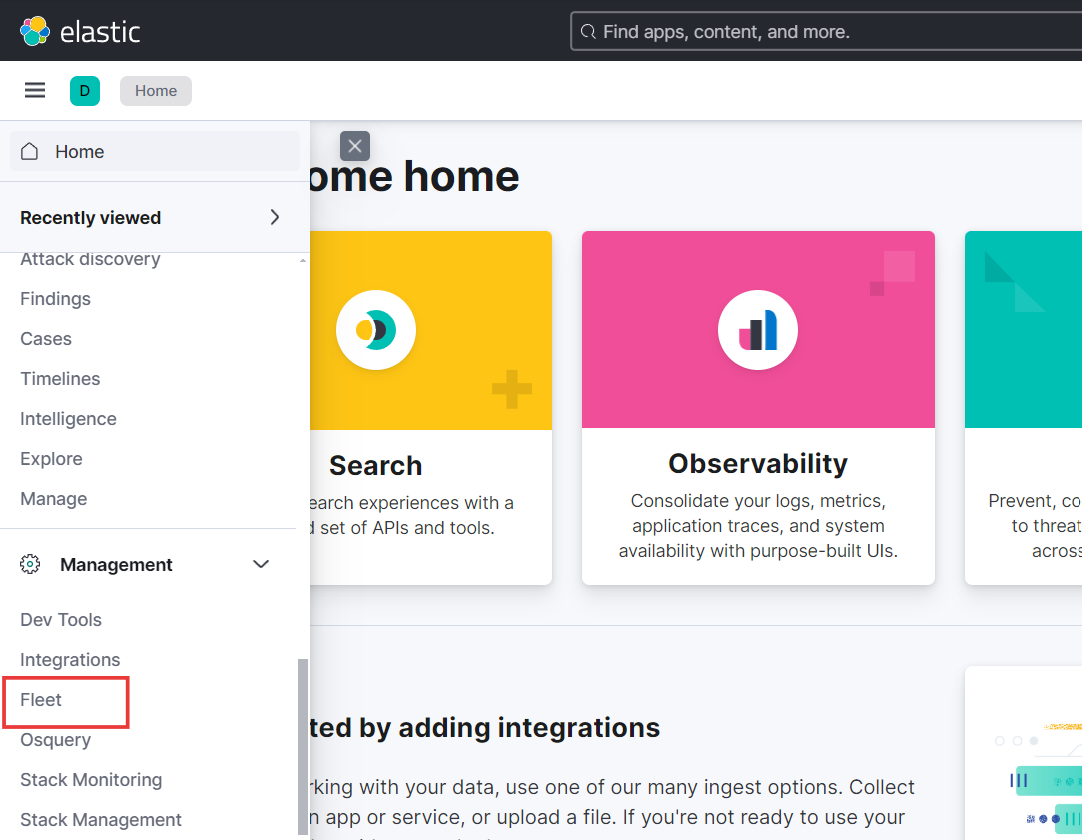Viewport: 1082px width, 840px height.
Task: Click the Recently viewed heading text
Action: tap(90, 217)
